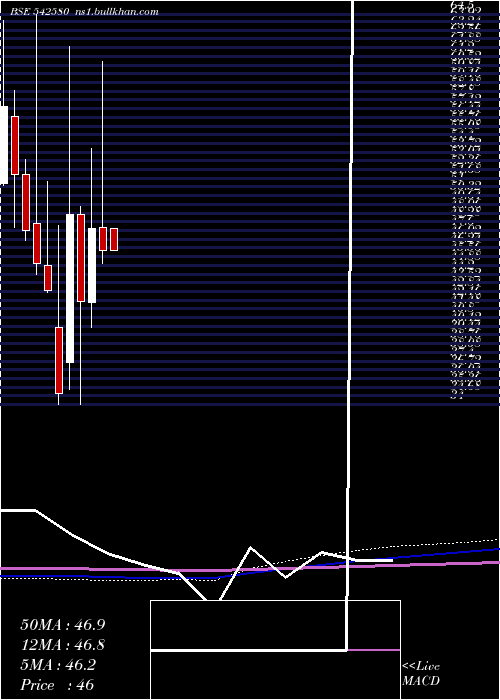Image resolution: width=500 pixels, height=700 pixels.
Task: Click the tall white candlestick body
Action: click(x=70, y=288)
